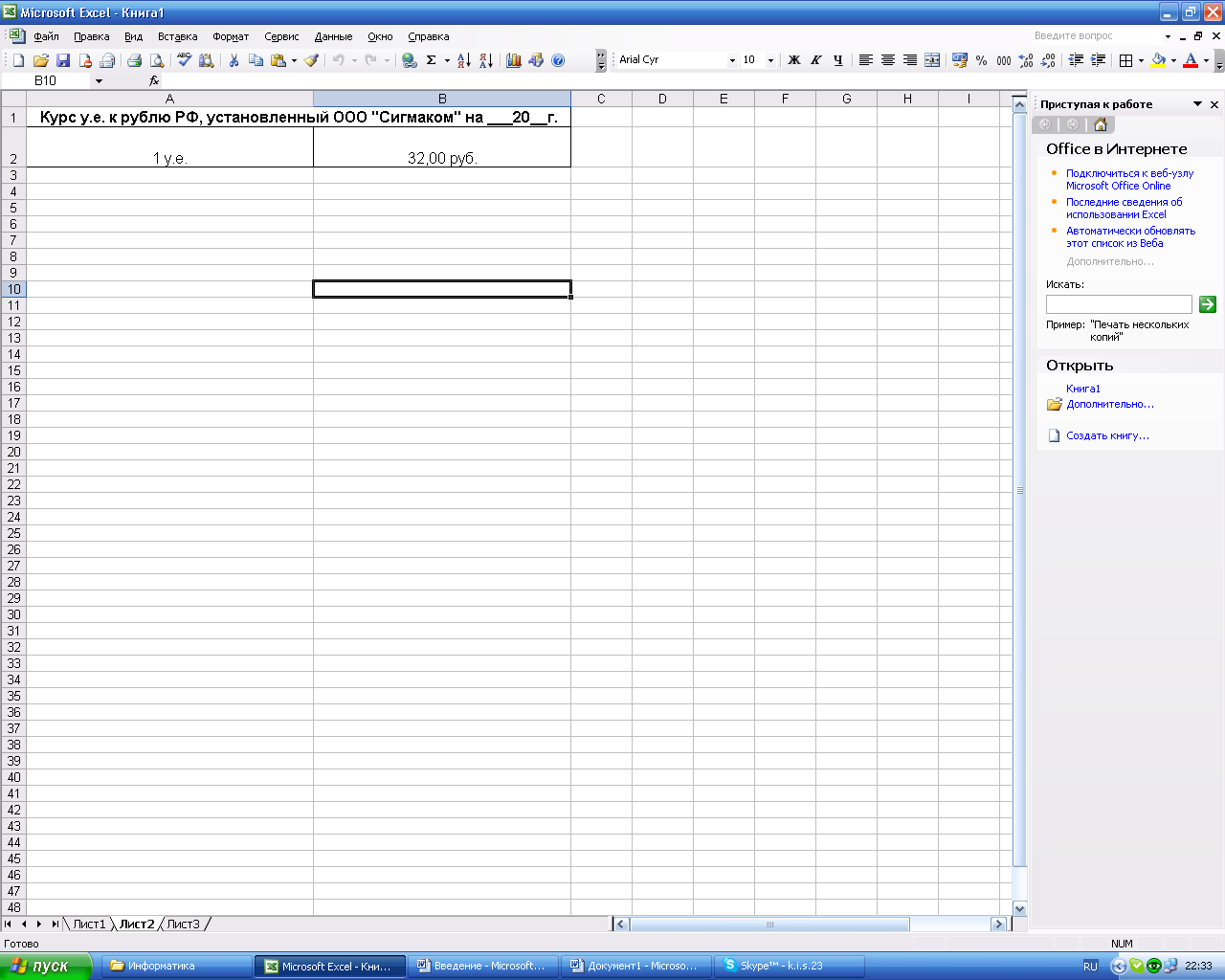Increase decimal places in the cell
This screenshot has width=1225, height=980.
click(1026, 60)
